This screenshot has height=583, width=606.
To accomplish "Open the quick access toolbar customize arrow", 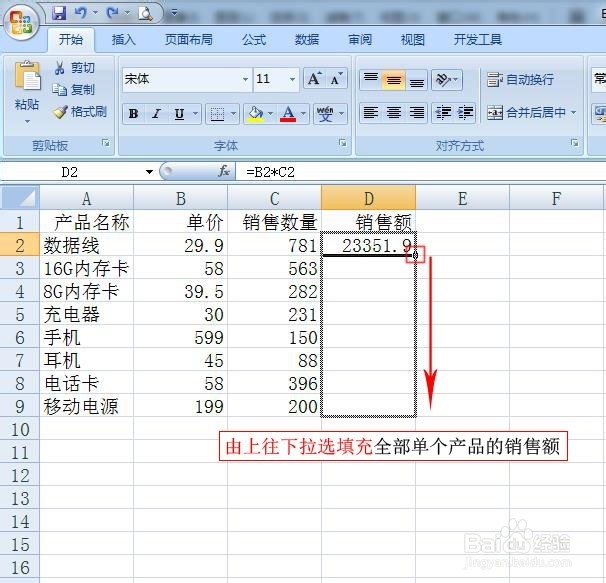I will click(174, 13).
